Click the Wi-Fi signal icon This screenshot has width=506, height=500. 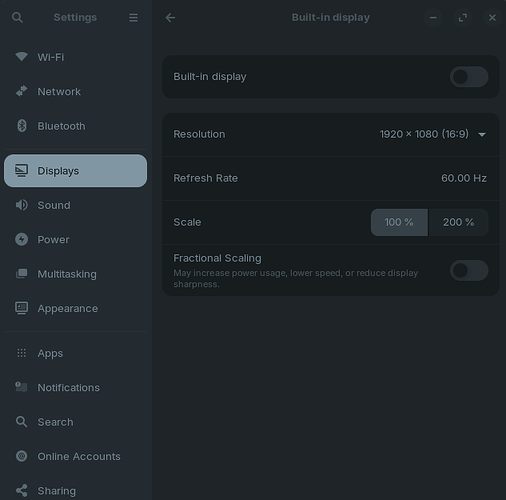coord(22,57)
